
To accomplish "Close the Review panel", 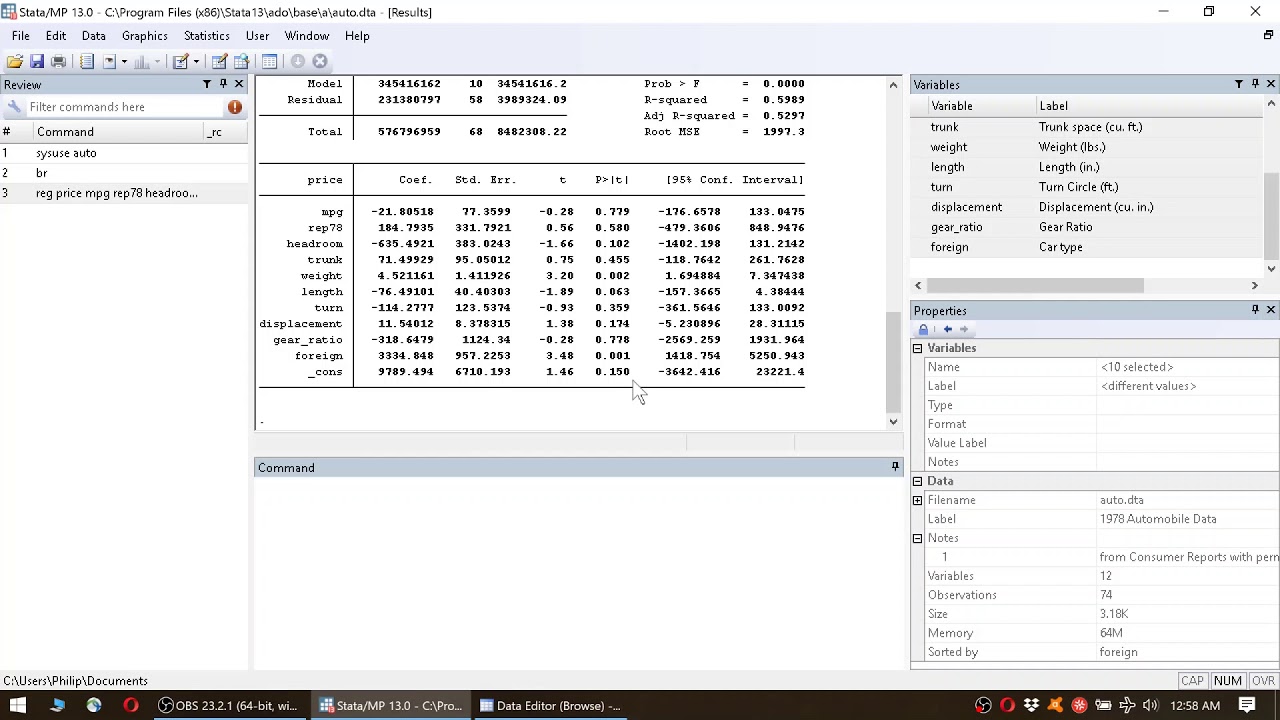I will click(239, 84).
